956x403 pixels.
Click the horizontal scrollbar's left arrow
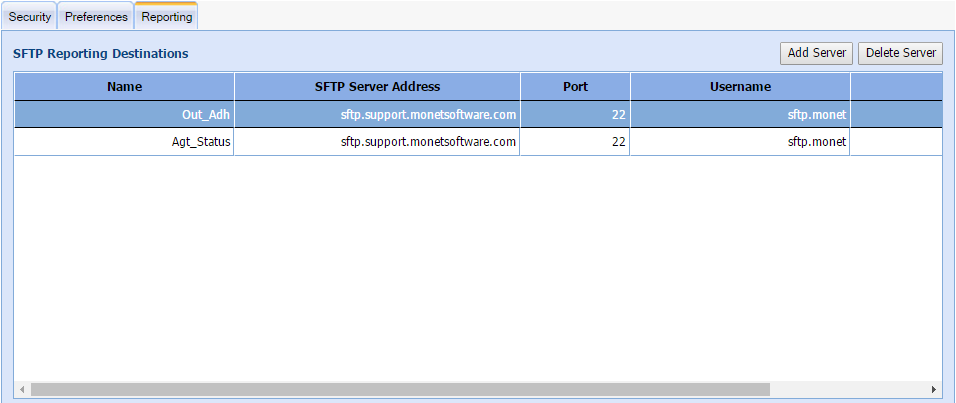point(21,389)
